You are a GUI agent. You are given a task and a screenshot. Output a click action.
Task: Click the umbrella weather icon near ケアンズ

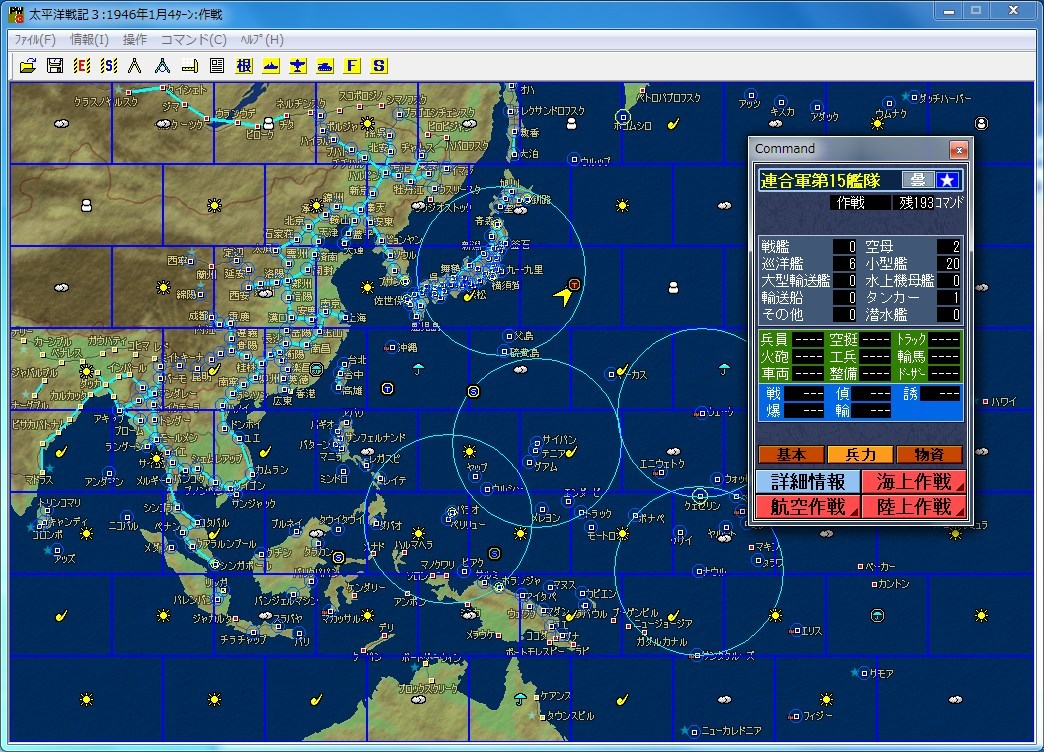tap(520, 698)
